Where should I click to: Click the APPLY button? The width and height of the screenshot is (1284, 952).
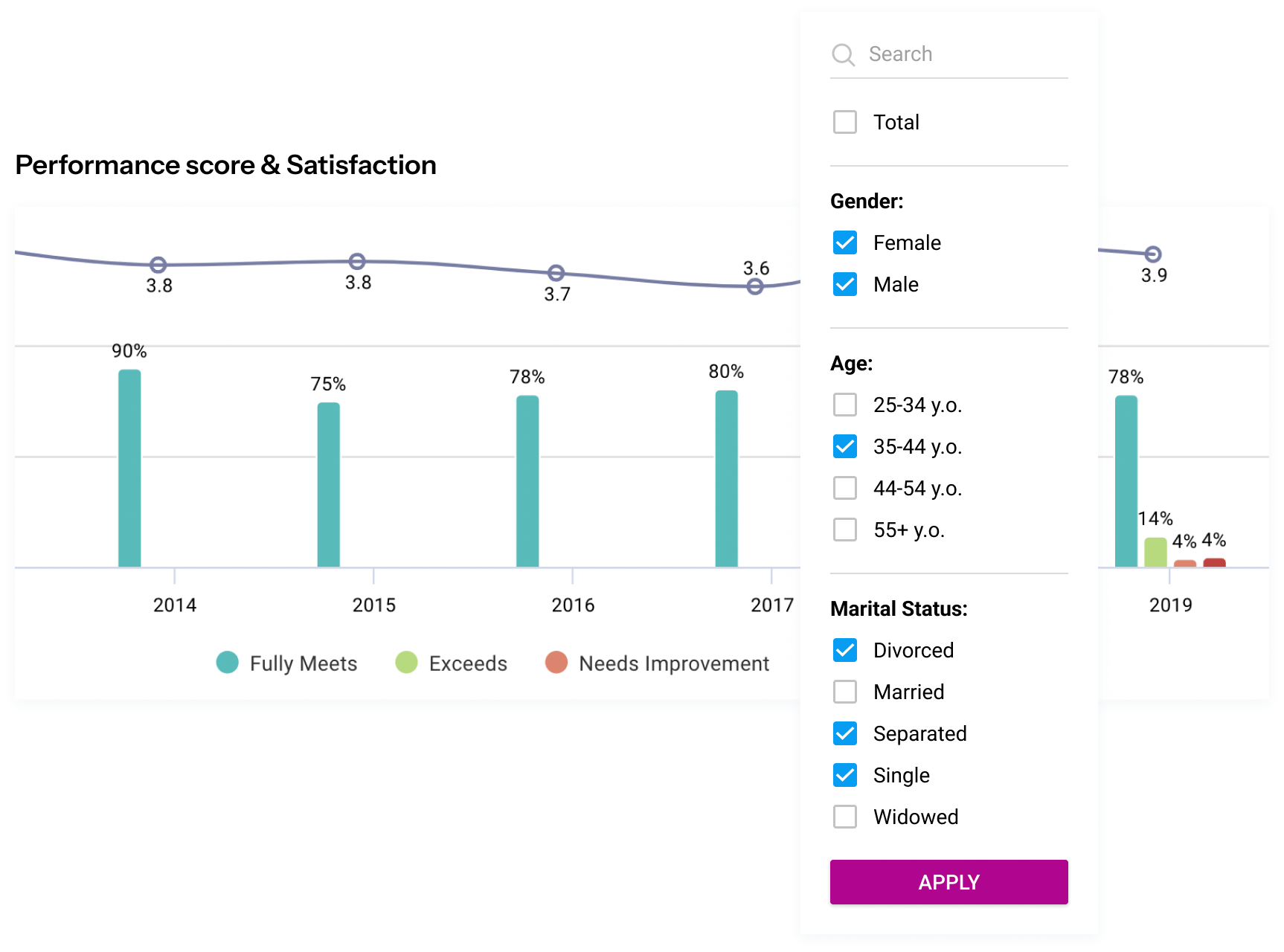click(949, 882)
